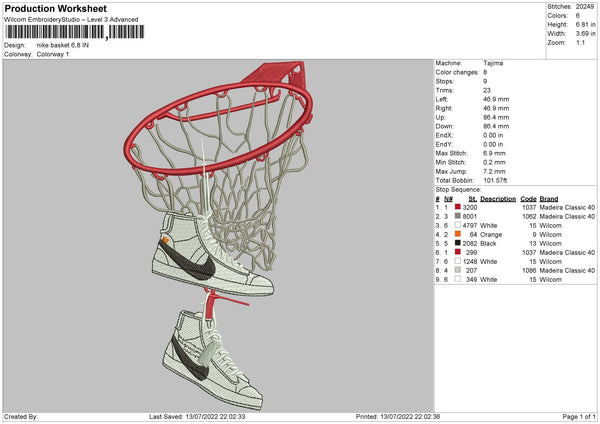Click the 'Description' column header

498,199
